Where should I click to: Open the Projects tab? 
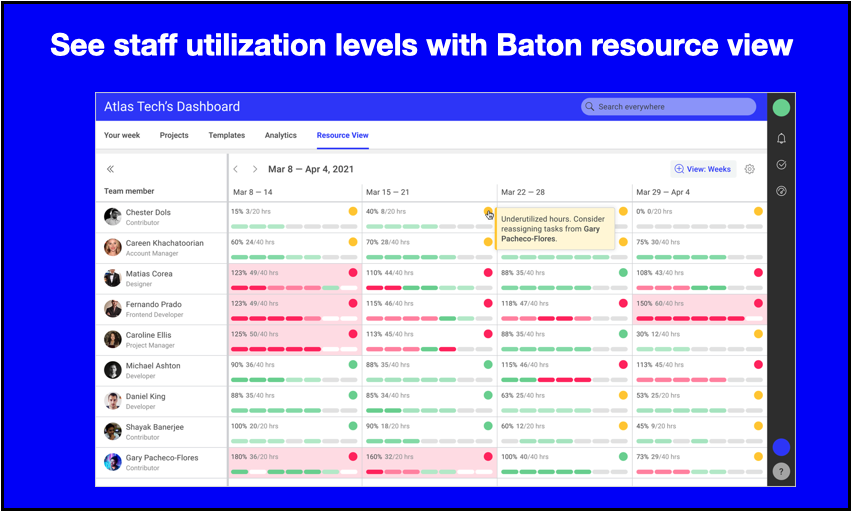[x=174, y=135]
